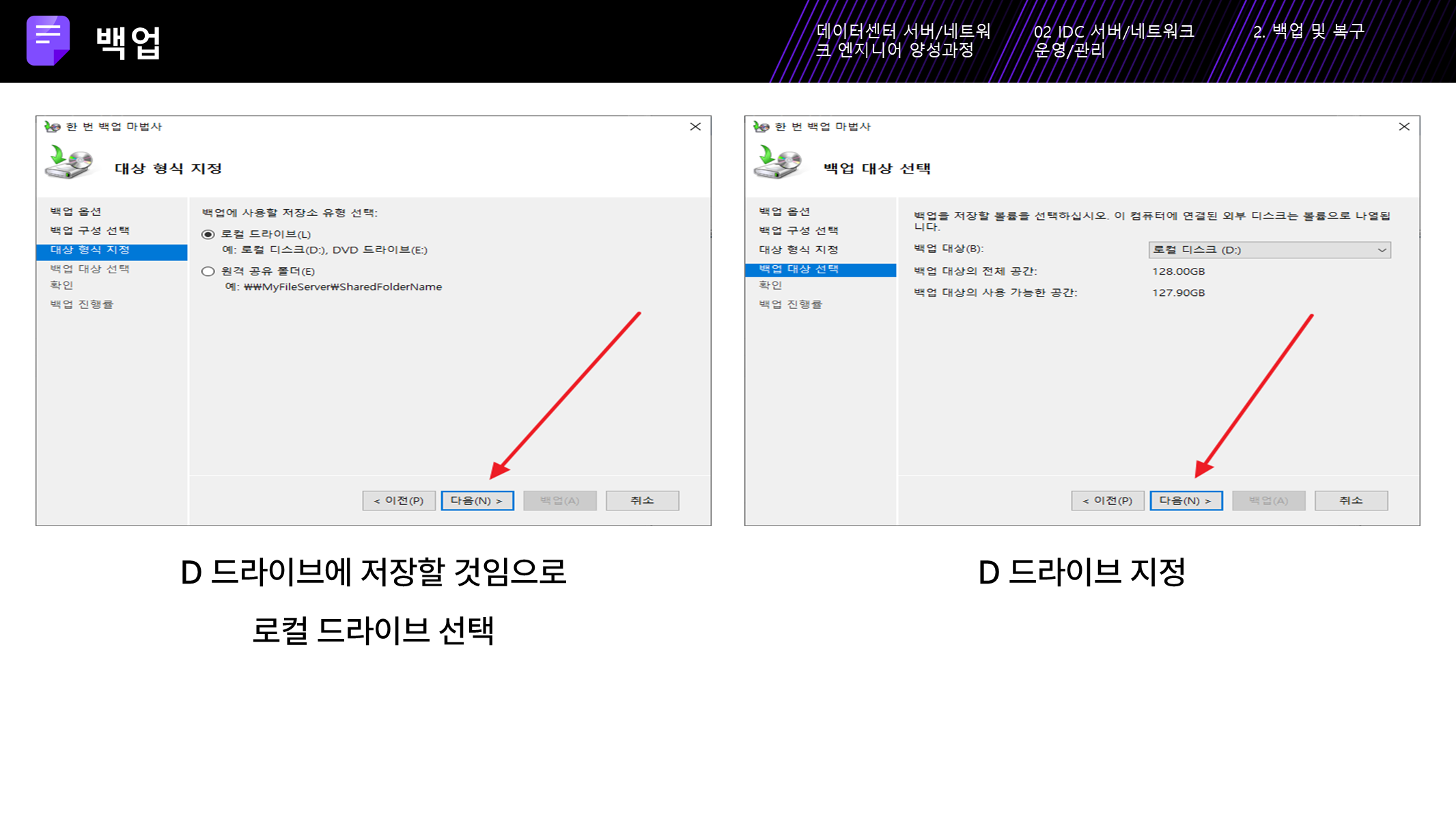This screenshot has height=820, width=1456.
Task: Click highlighted 대상 형식 지정 step in left wizard
Action: click(x=90, y=250)
